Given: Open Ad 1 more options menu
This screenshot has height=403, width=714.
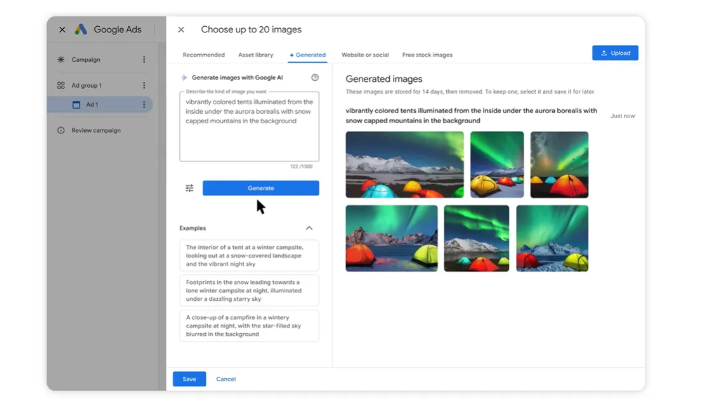Looking at the screenshot, I should click(x=144, y=105).
